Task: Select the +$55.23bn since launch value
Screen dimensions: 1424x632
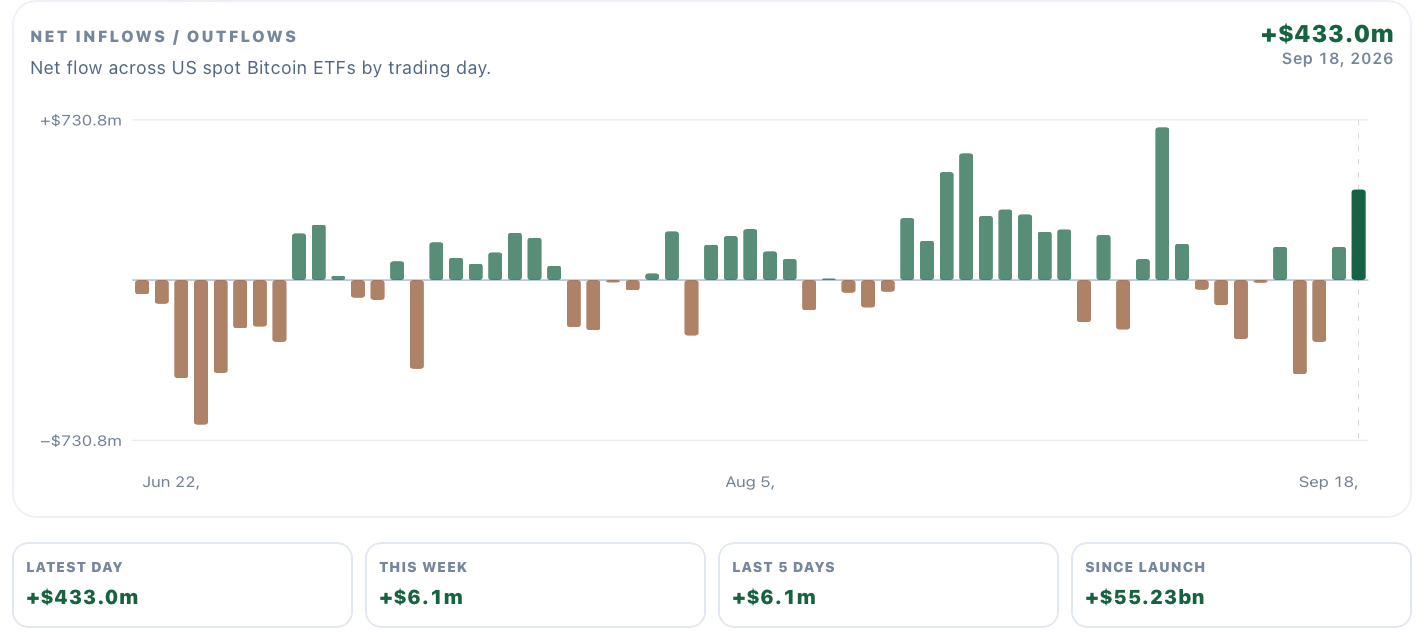Action: [1145, 598]
